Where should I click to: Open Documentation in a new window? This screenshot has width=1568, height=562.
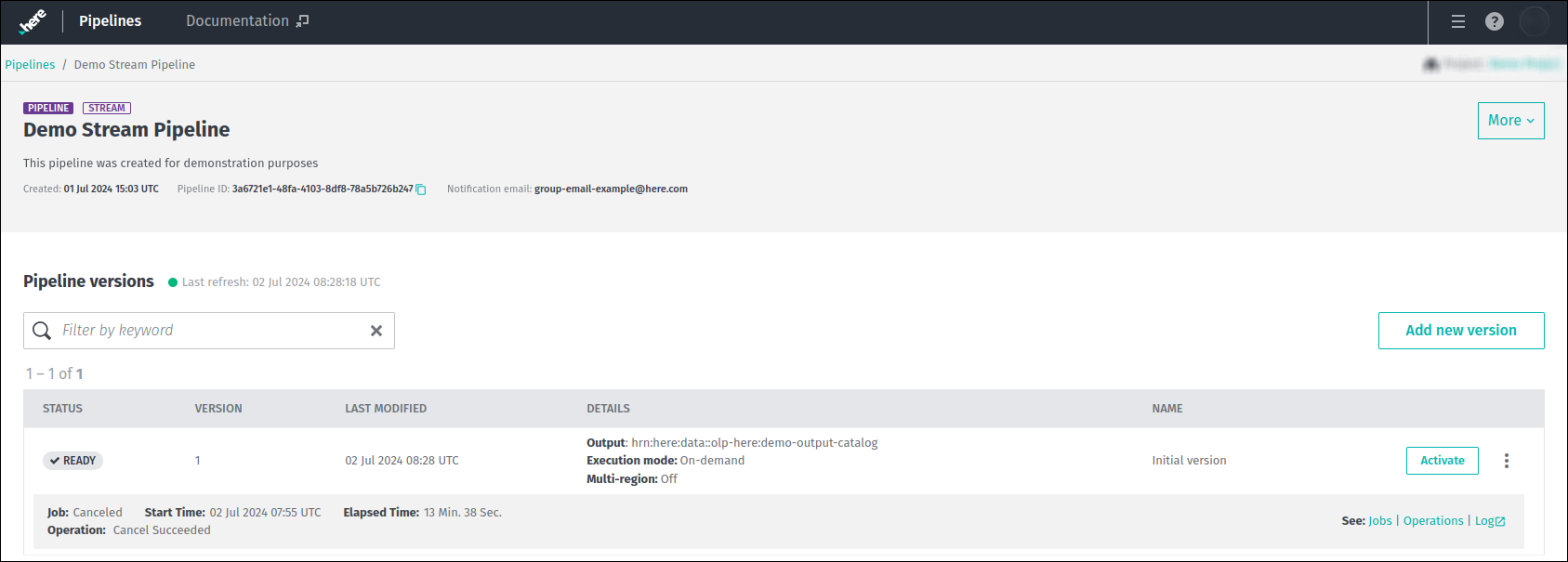pyautogui.click(x=247, y=21)
